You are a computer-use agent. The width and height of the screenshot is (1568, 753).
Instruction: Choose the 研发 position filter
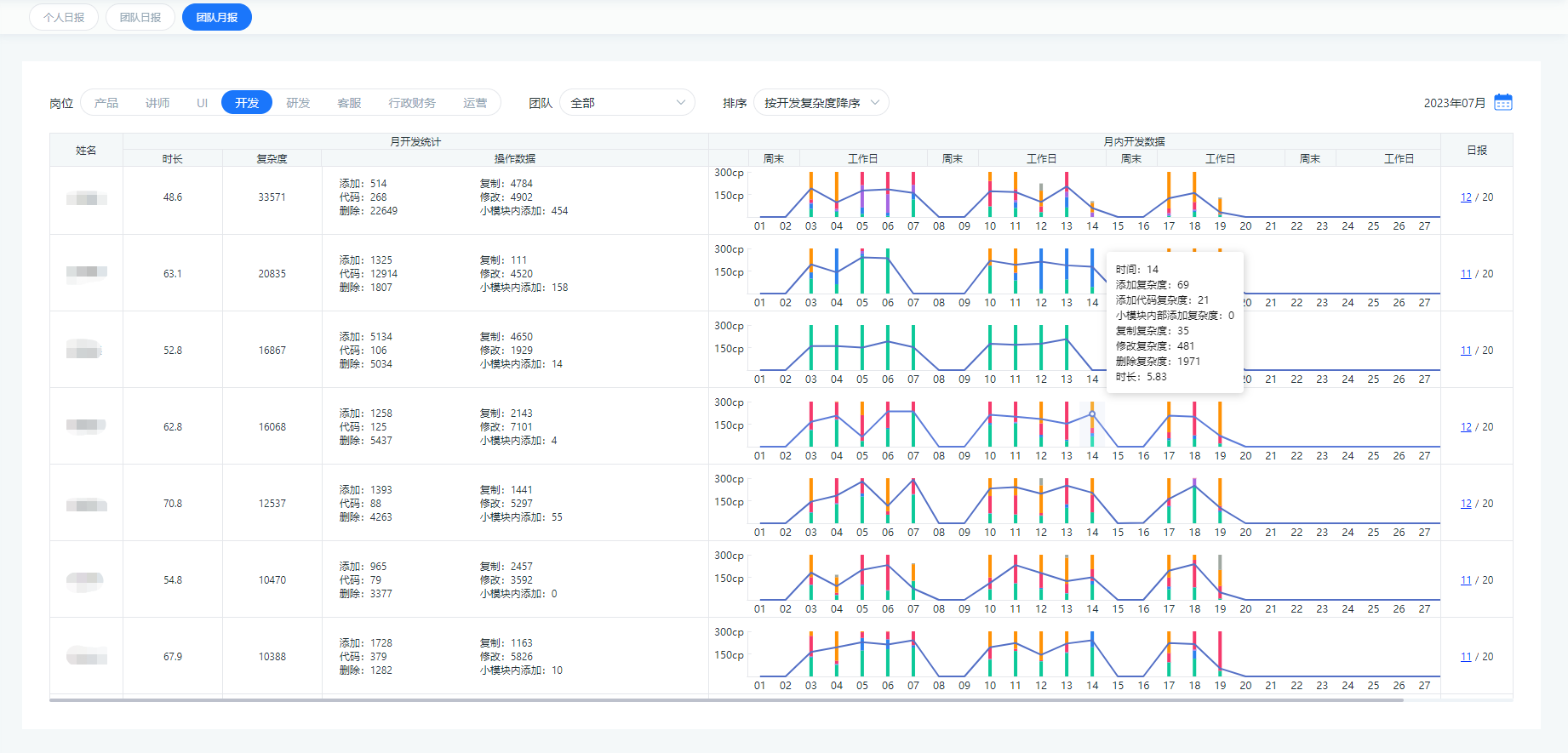pos(298,103)
